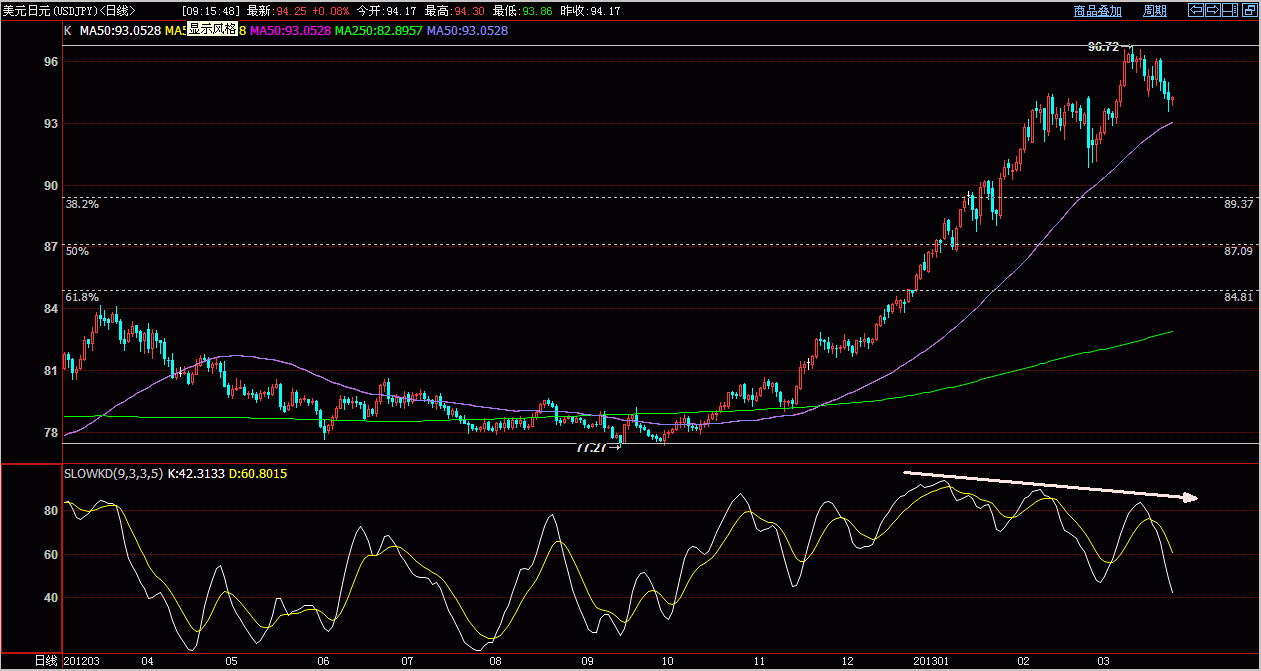
Task: Open the 商品叠加 overlay link
Action: pyautogui.click(x=1098, y=11)
